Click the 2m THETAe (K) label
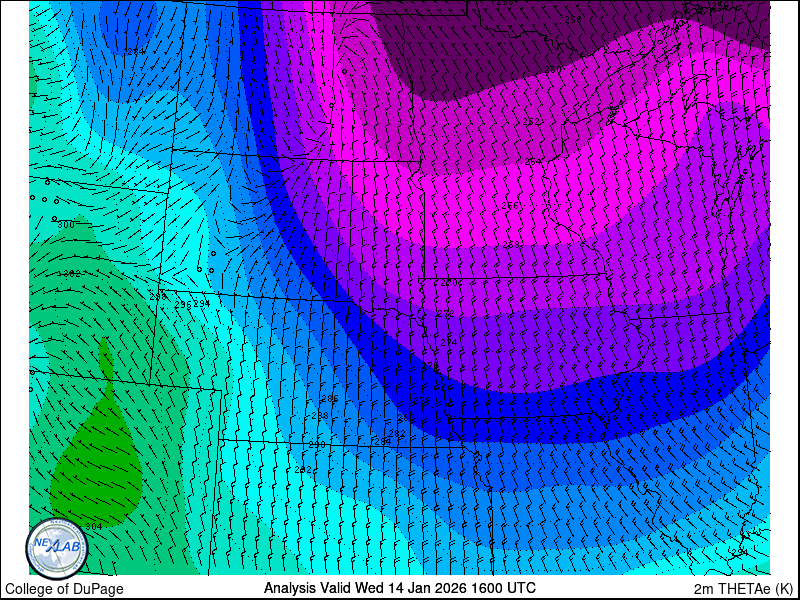Image resolution: width=800 pixels, height=600 pixels. [x=744, y=589]
